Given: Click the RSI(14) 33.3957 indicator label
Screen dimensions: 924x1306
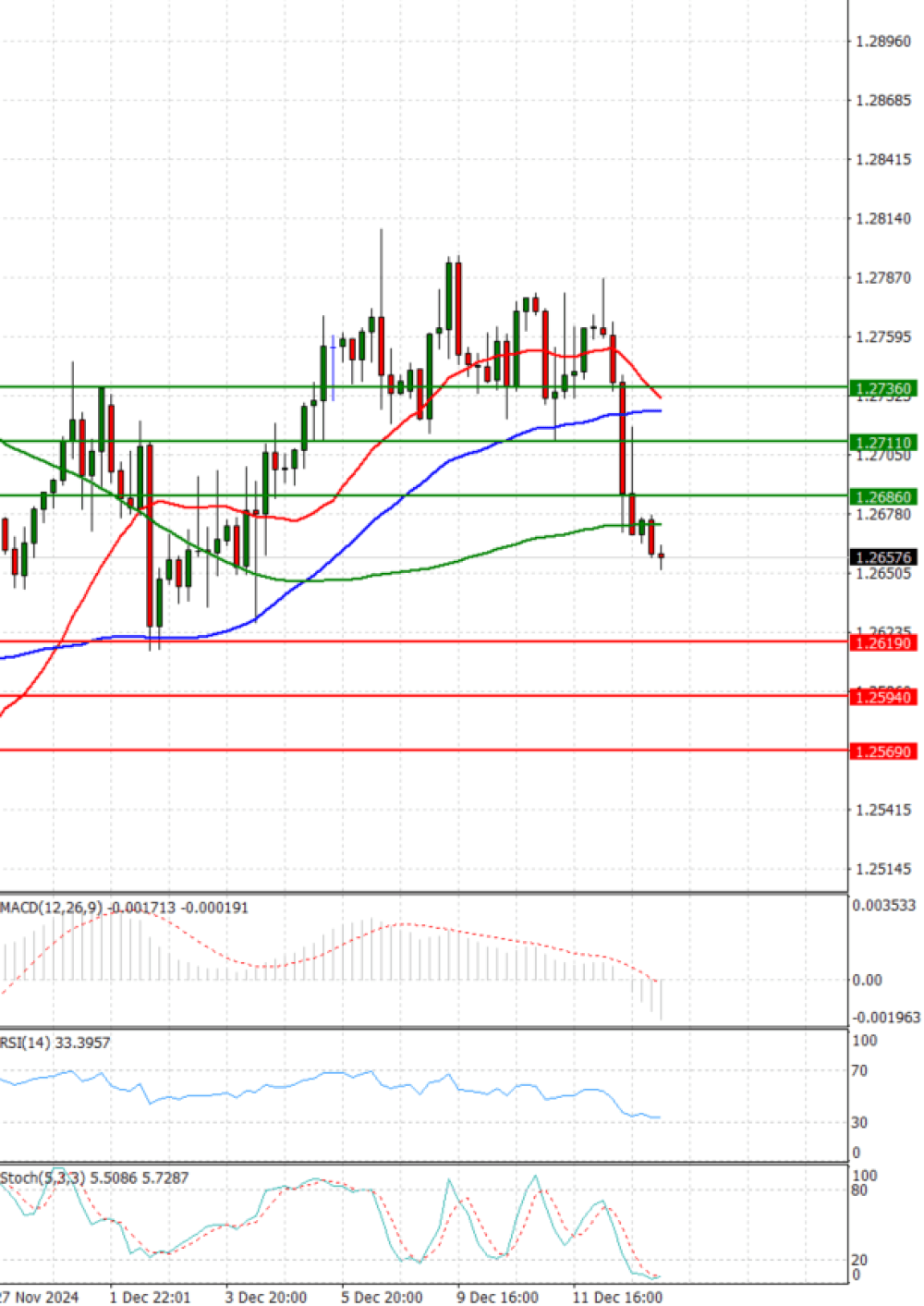Looking at the screenshot, I should point(55,1043).
